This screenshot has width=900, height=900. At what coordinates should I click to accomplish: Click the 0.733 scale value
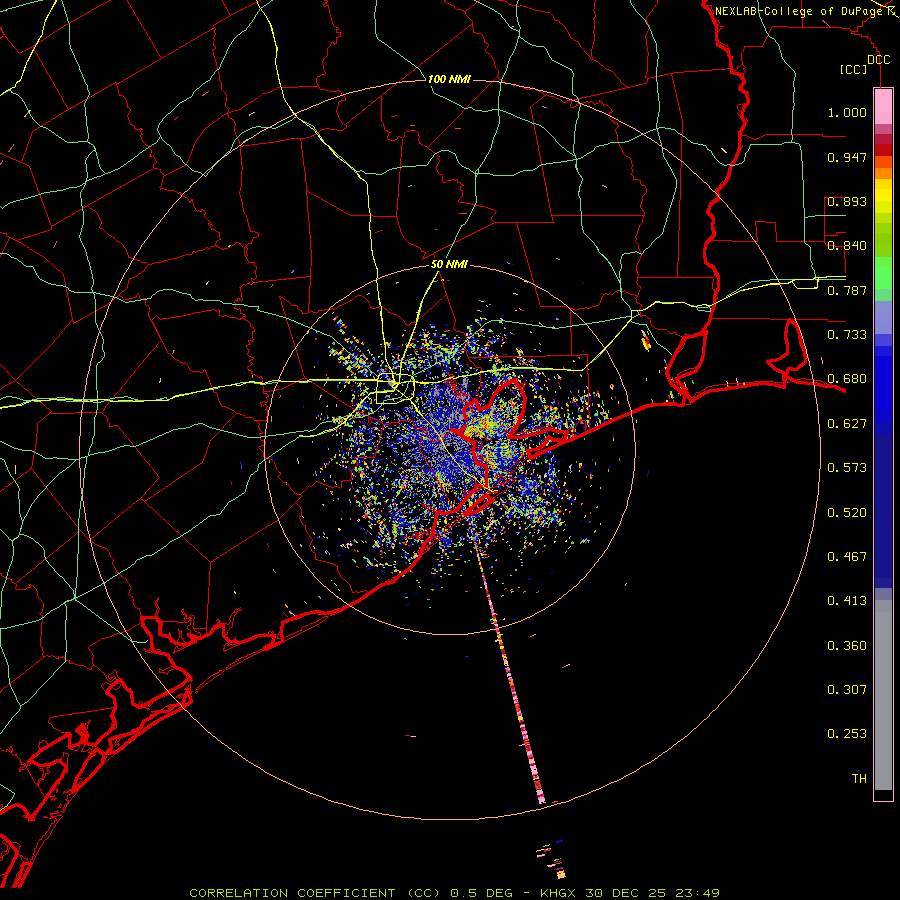847,335
